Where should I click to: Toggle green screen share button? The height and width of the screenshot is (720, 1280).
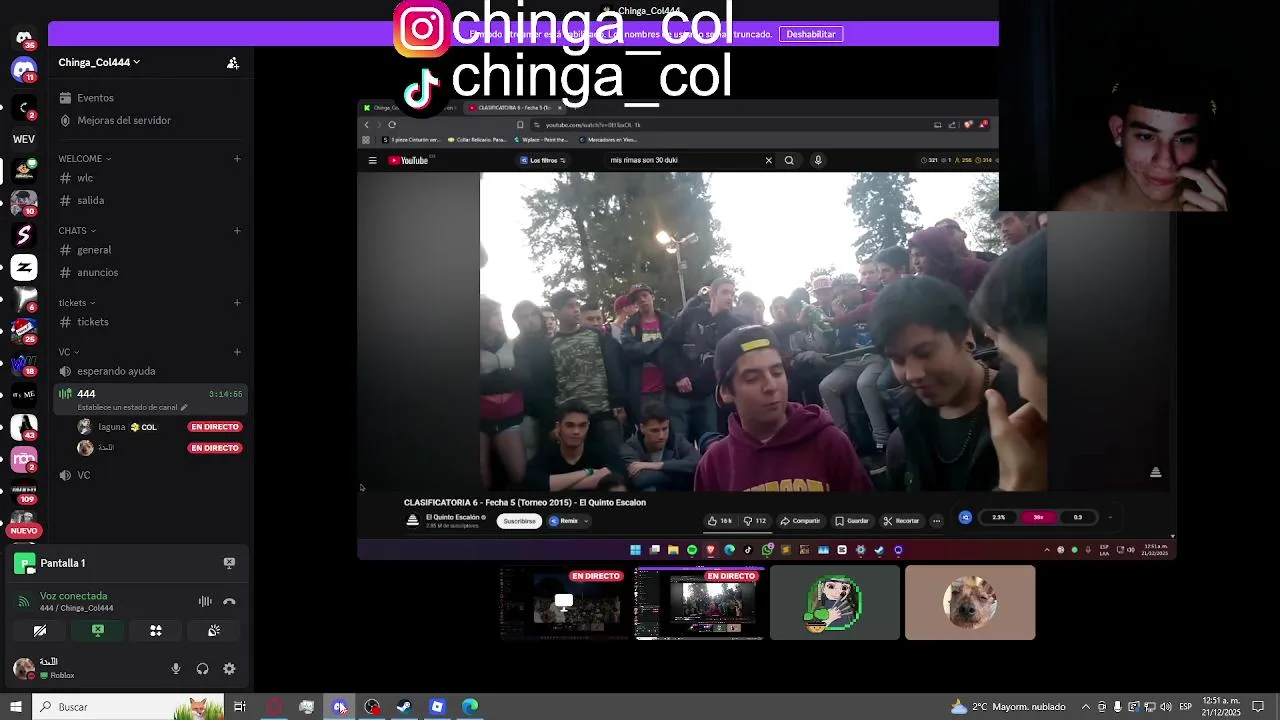98,631
